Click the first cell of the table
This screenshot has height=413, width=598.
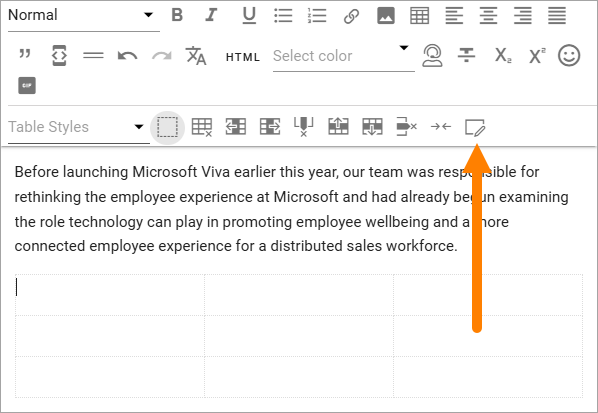pyautogui.click(x=110, y=295)
